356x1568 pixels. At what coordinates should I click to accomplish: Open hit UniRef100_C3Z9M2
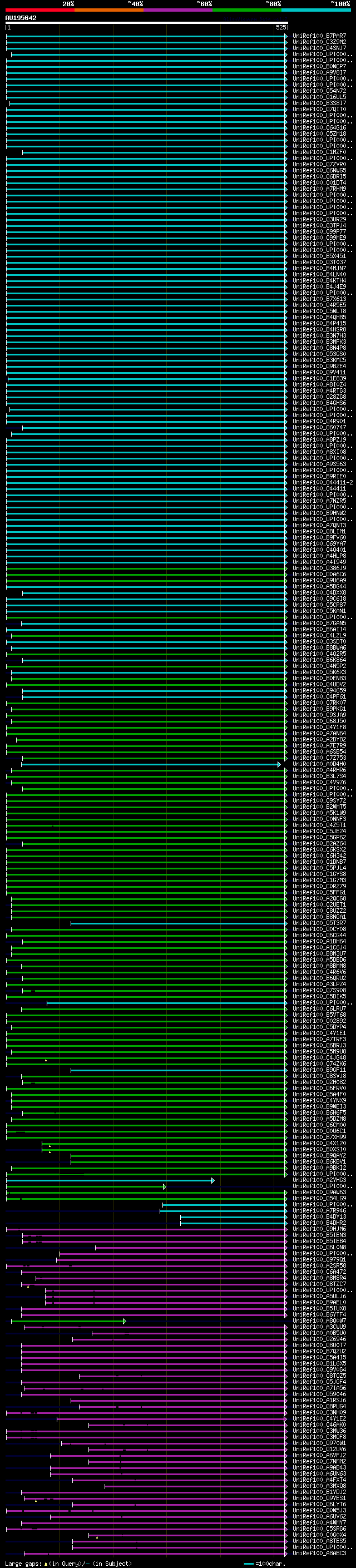(319, 42)
